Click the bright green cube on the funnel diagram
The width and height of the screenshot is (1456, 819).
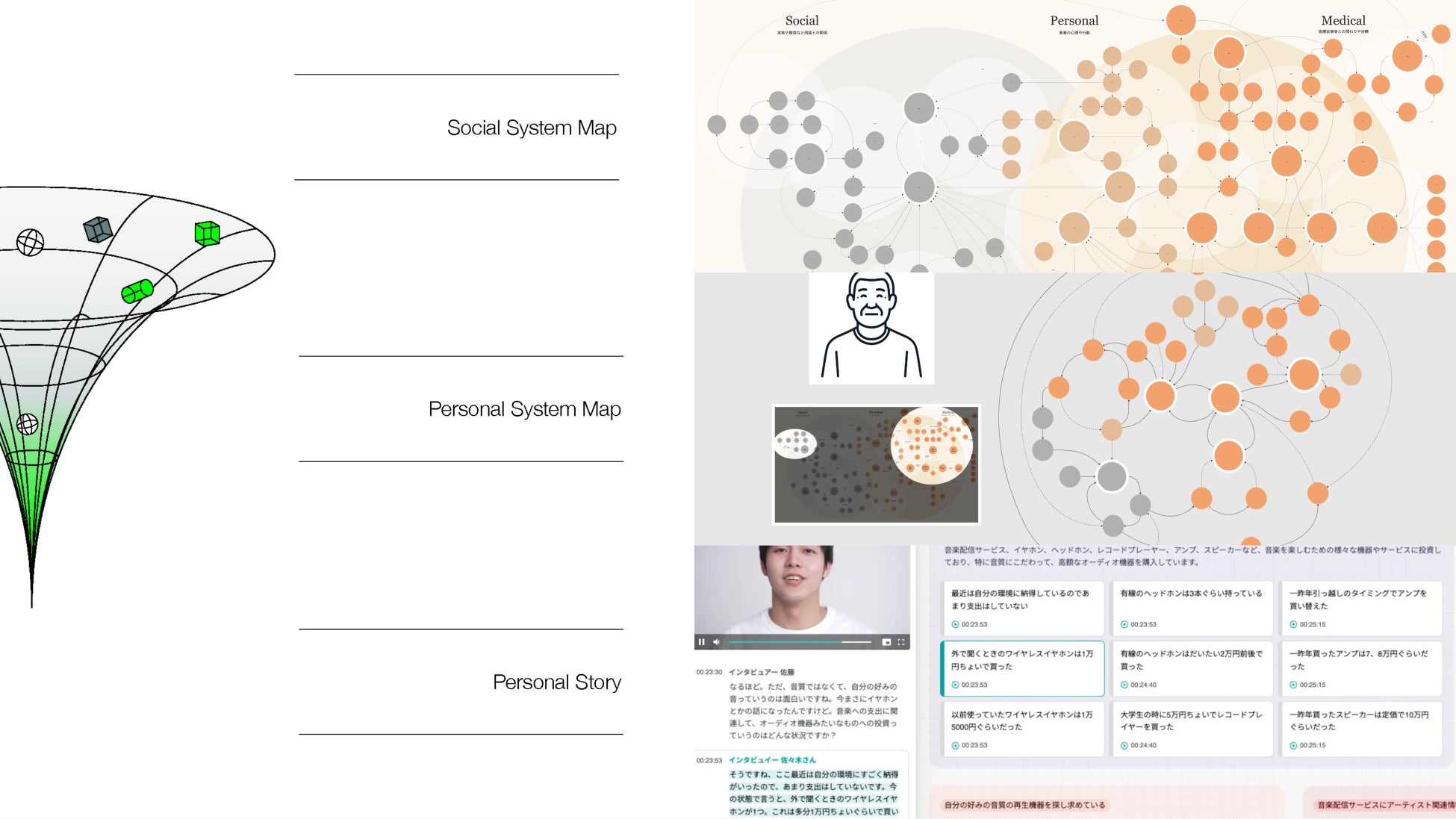(x=207, y=233)
